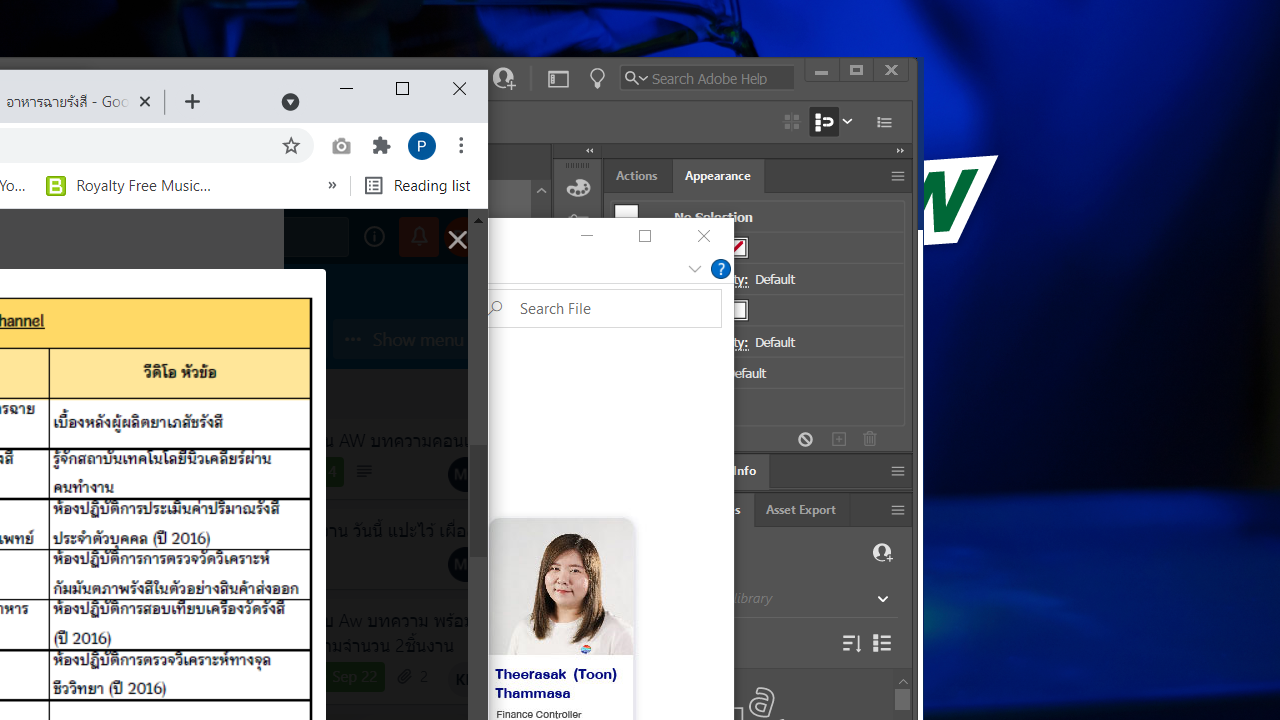Expand the library selection dropdown
Screen dimensions: 1280x720
pos(883,599)
